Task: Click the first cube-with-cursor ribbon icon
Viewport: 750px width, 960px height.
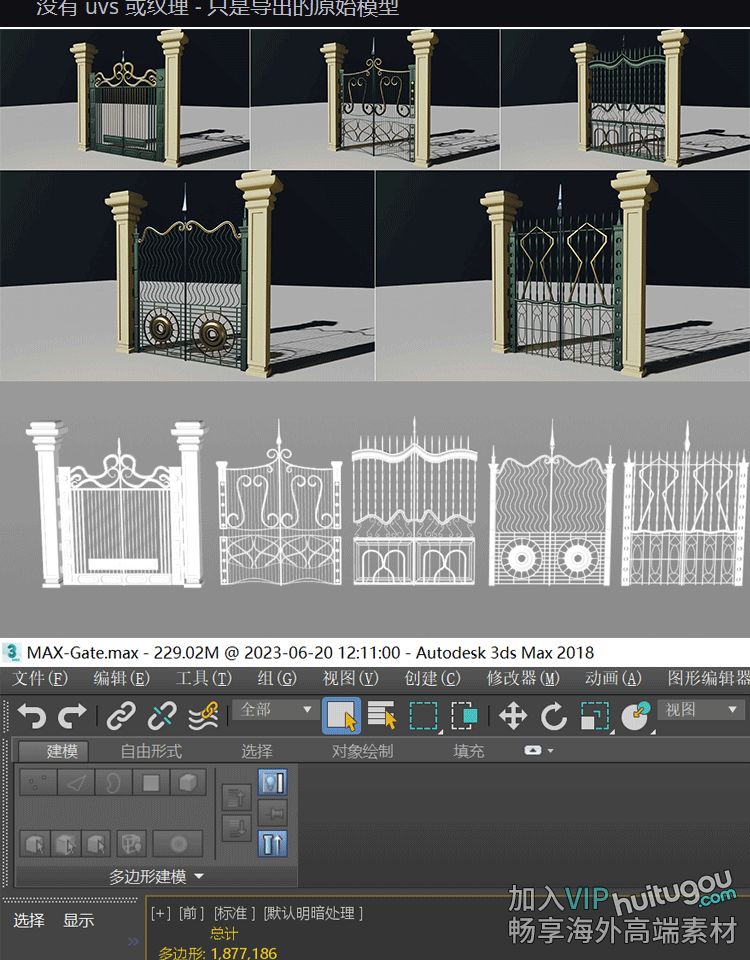Action: [x=35, y=844]
